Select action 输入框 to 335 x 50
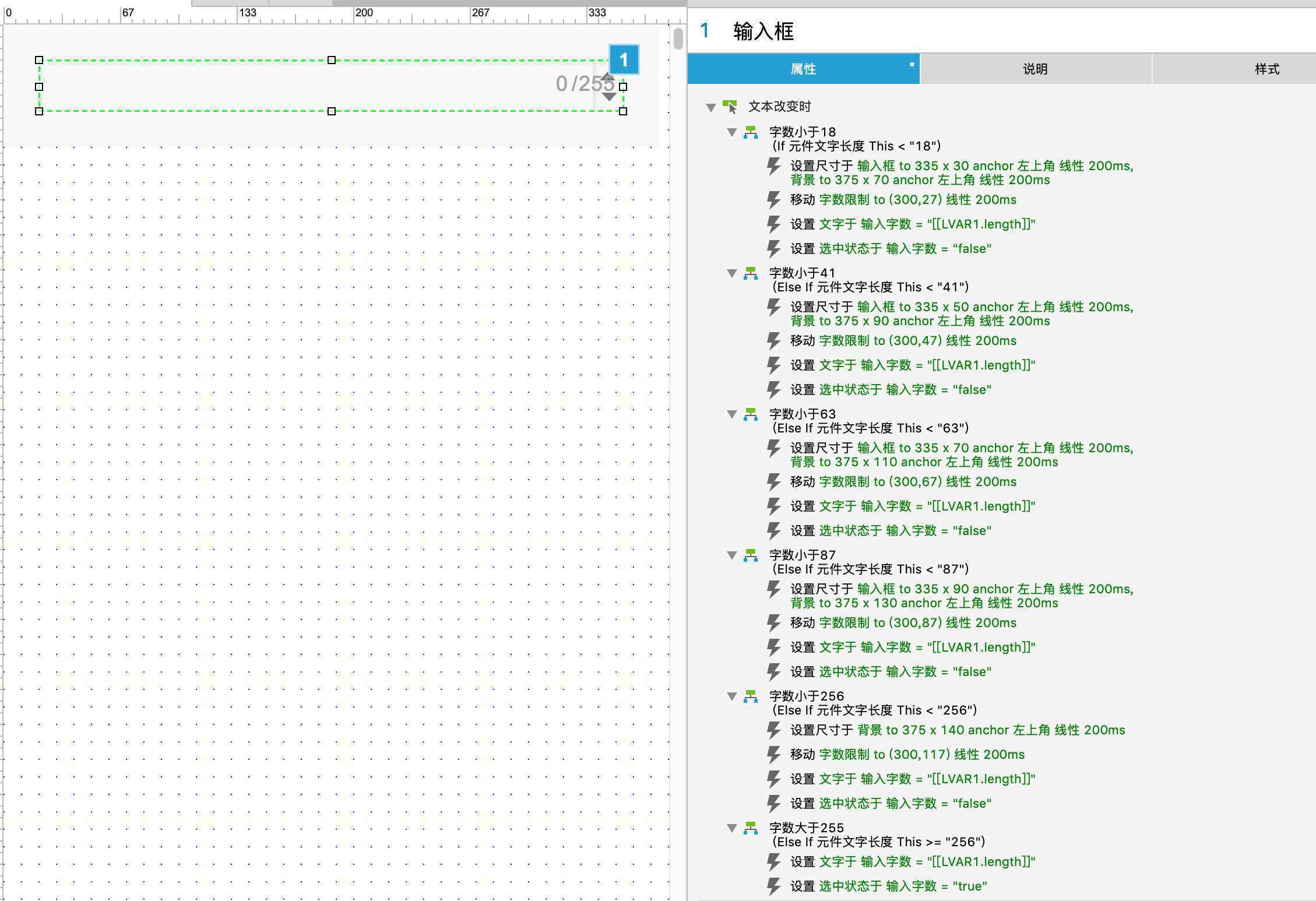This screenshot has width=1316, height=901. coord(962,314)
